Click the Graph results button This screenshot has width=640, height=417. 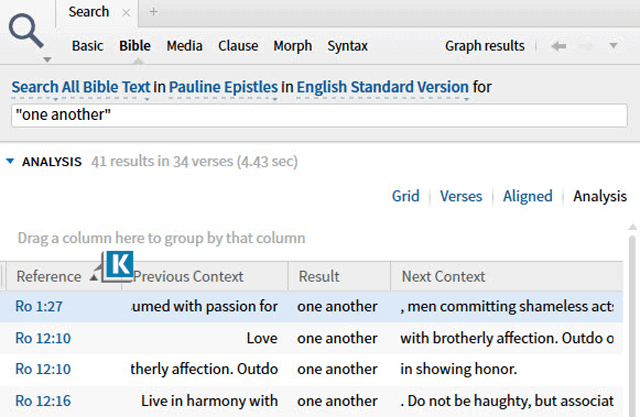click(484, 46)
